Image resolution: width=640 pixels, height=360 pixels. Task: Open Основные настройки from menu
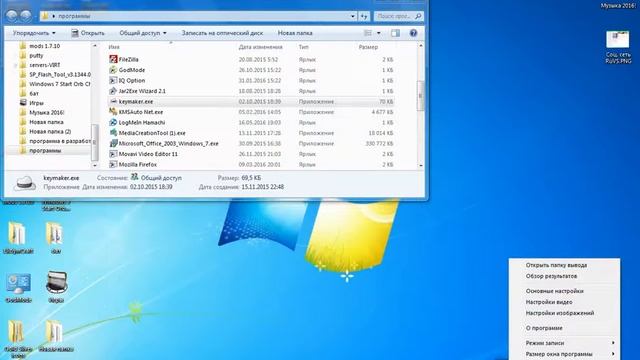(x=554, y=291)
